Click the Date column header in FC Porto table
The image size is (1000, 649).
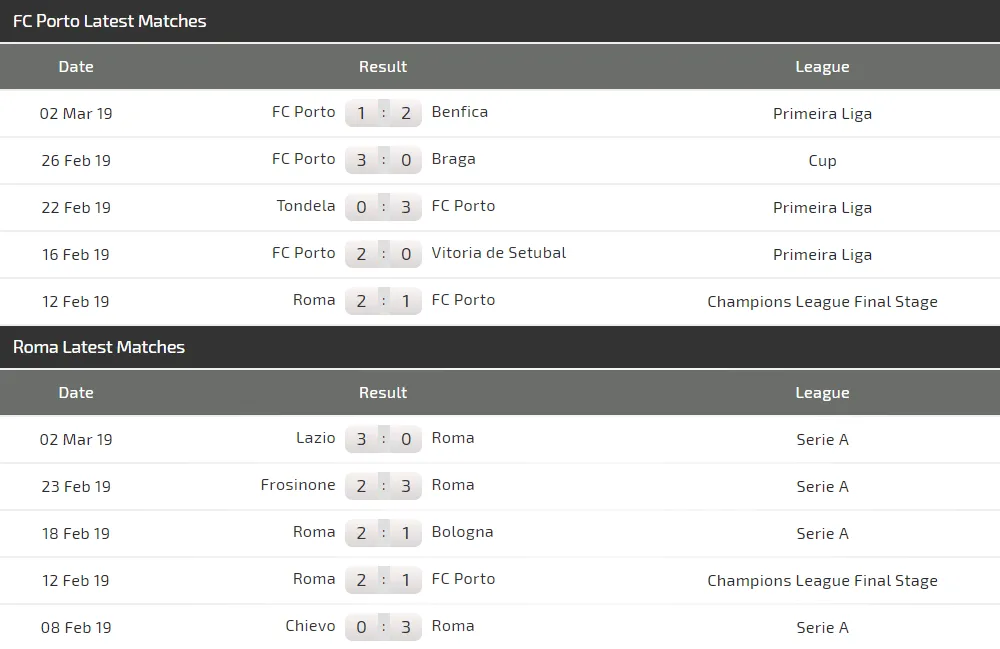tap(76, 67)
